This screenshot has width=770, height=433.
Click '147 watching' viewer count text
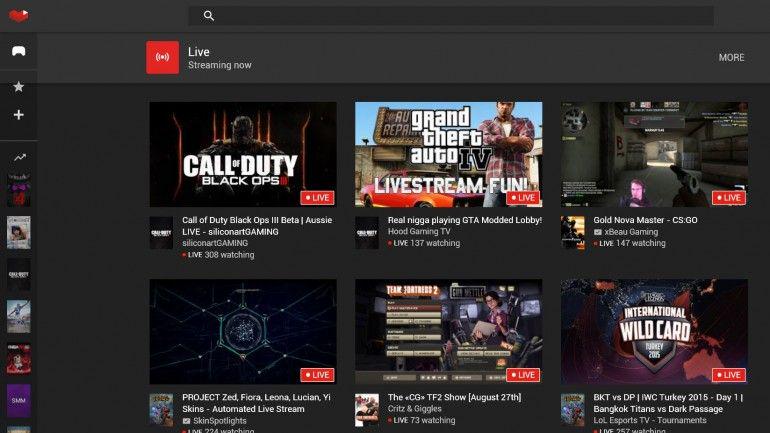pyautogui.click(x=640, y=243)
